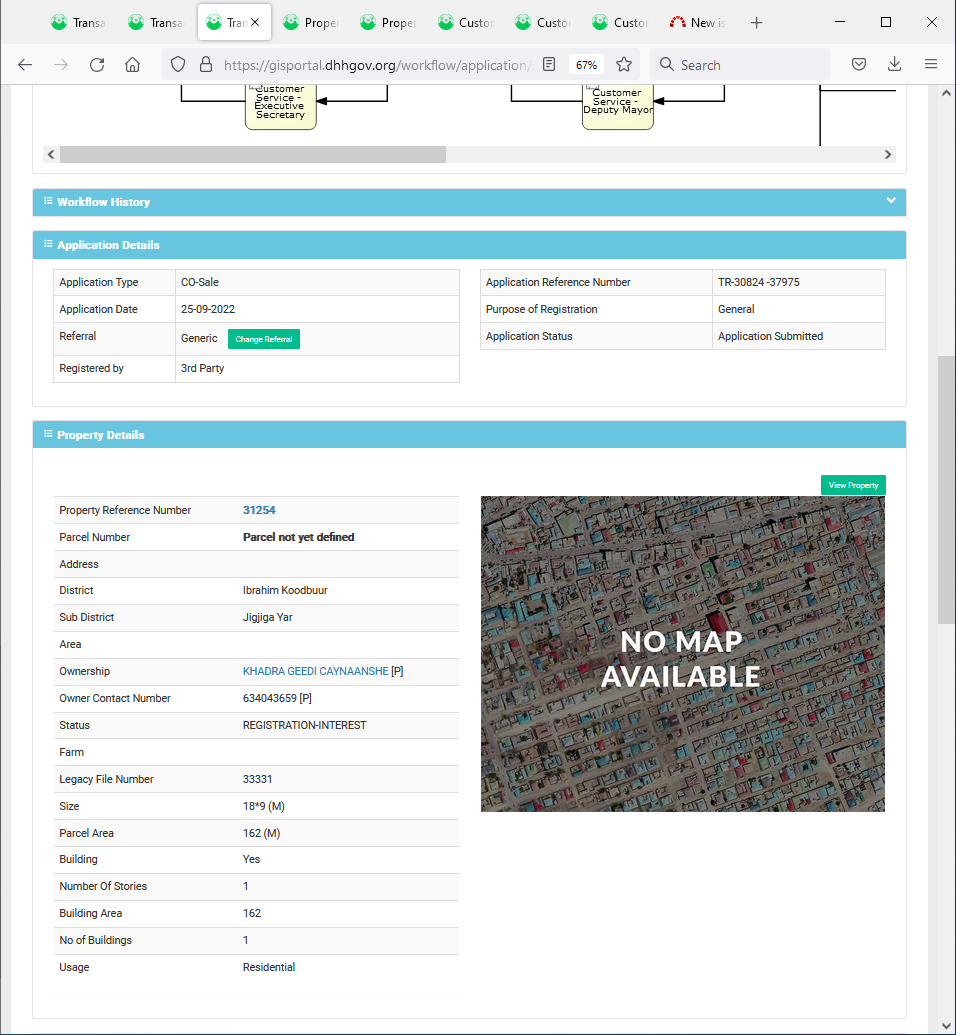Select the size value 18*9 (M)
Viewport: 956px width, 1035px height.
tap(263, 807)
